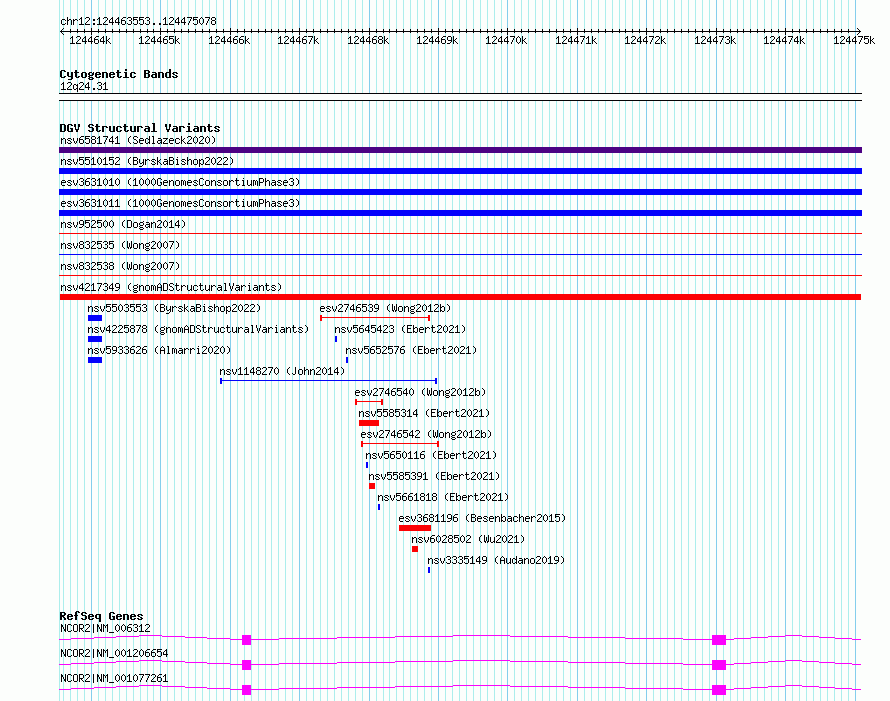This screenshot has height=701, width=890.
Task: Open nsv4225878 (gnomADStructuralVariants) label
Action: (198, 329)
